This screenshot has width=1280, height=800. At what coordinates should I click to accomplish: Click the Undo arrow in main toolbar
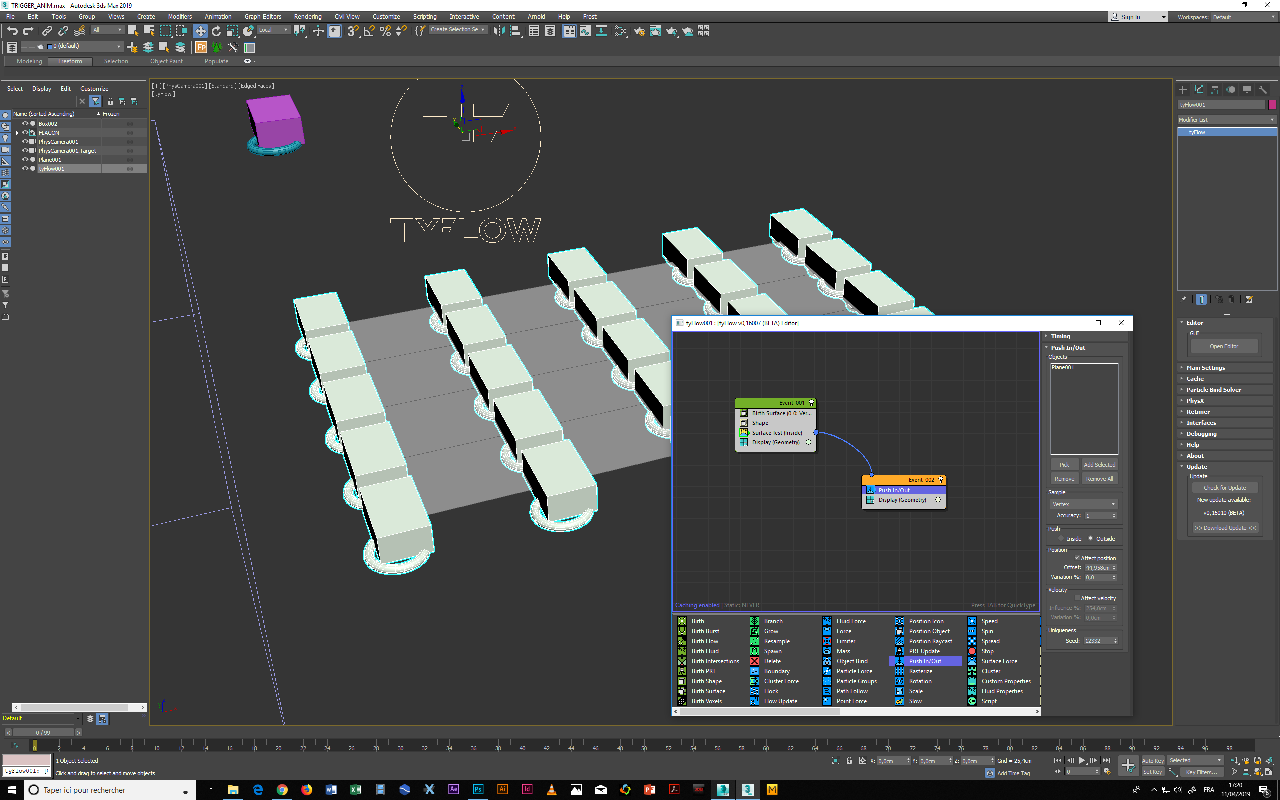click(x=12, y=31)
